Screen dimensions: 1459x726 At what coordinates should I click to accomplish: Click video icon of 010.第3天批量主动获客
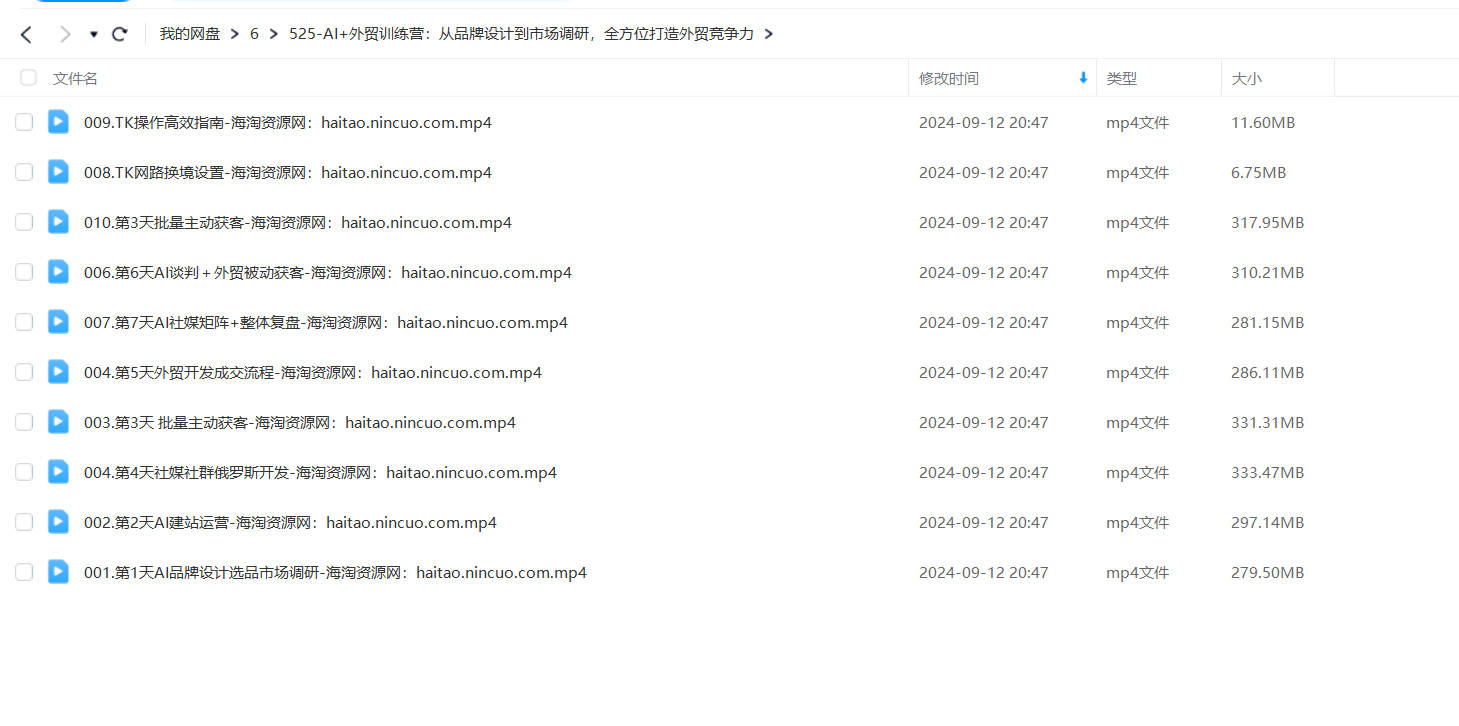[59, 221]
